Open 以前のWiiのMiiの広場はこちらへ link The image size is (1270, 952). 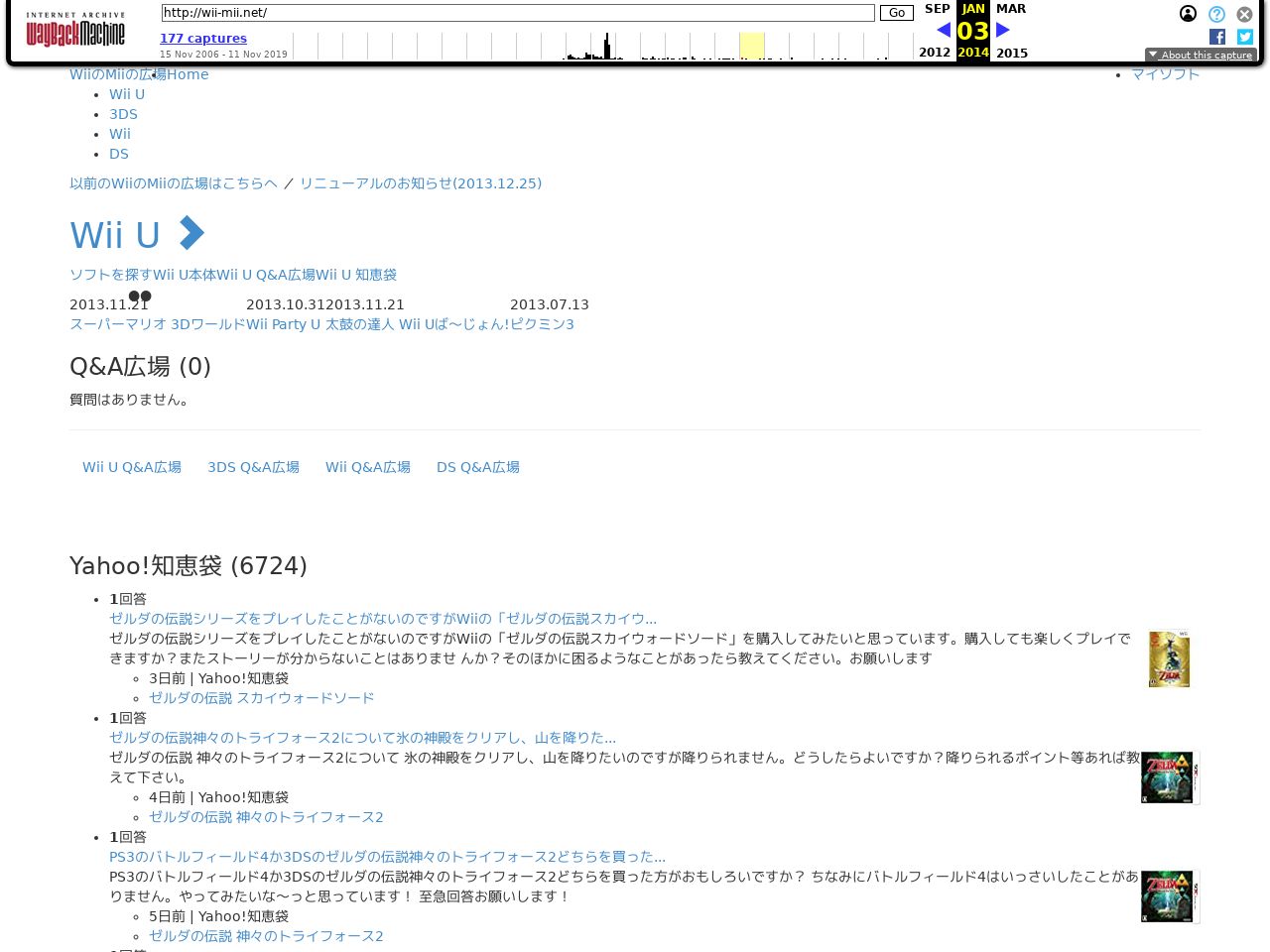pyautogui.click(x=174, y=183)
